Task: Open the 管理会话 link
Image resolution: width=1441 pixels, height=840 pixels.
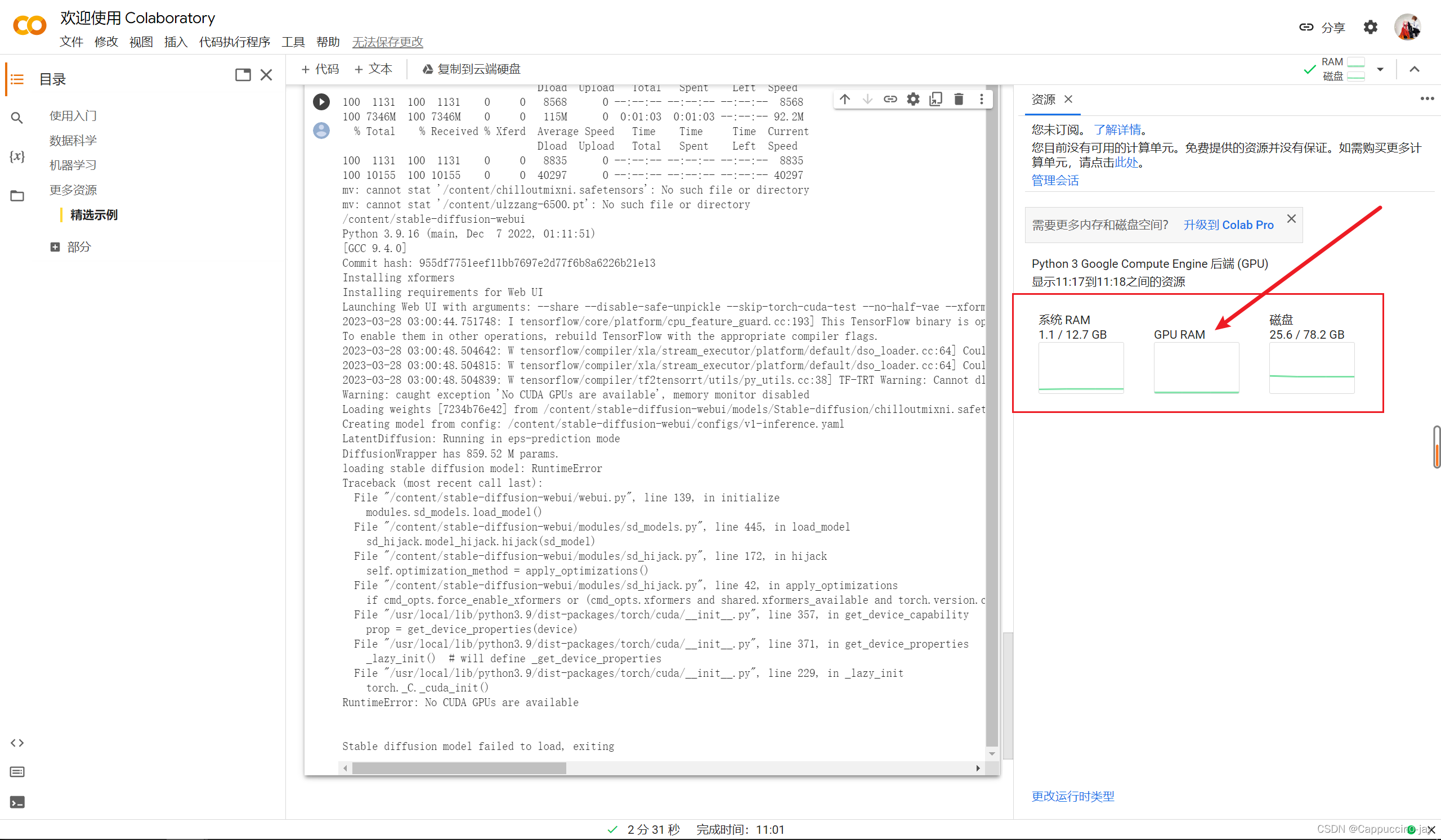Action: click(x=1055, y=181)
